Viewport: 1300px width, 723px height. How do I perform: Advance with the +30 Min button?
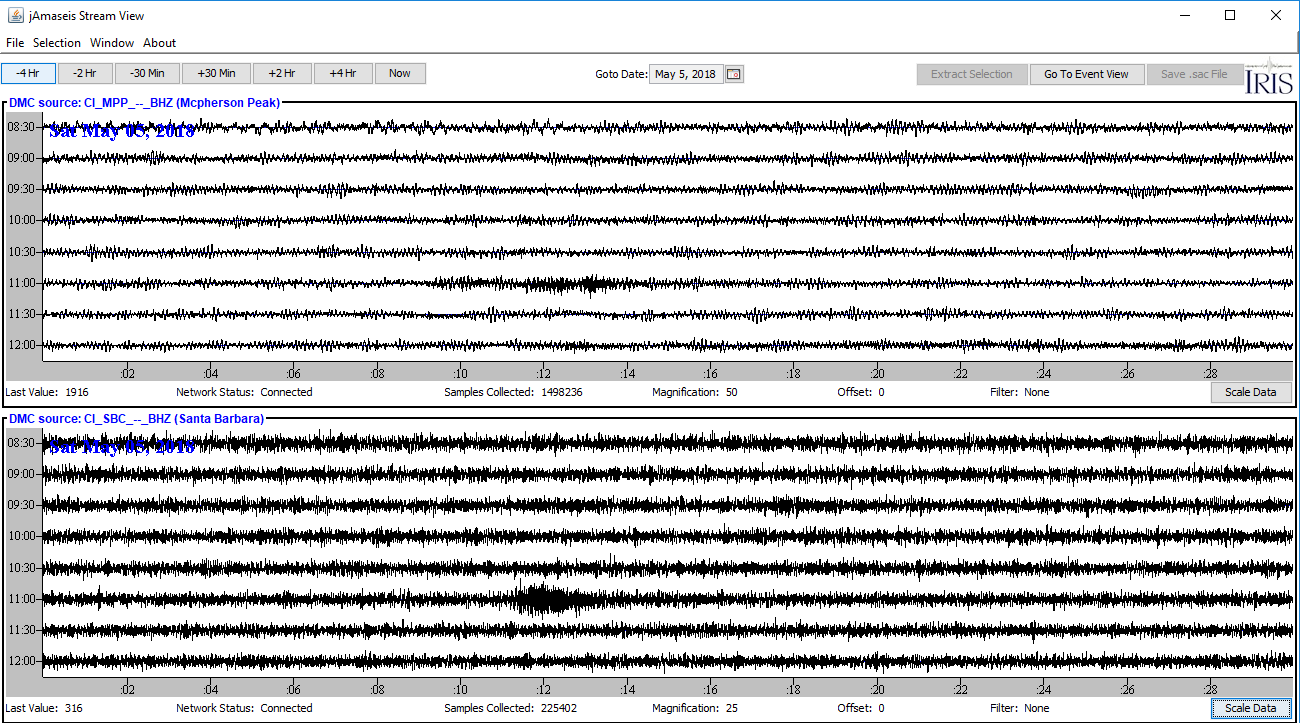tap(216, 73)
